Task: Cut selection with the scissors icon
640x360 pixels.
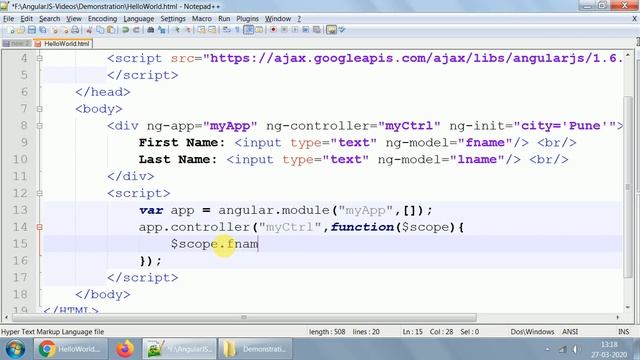Action: pos(89,30)
